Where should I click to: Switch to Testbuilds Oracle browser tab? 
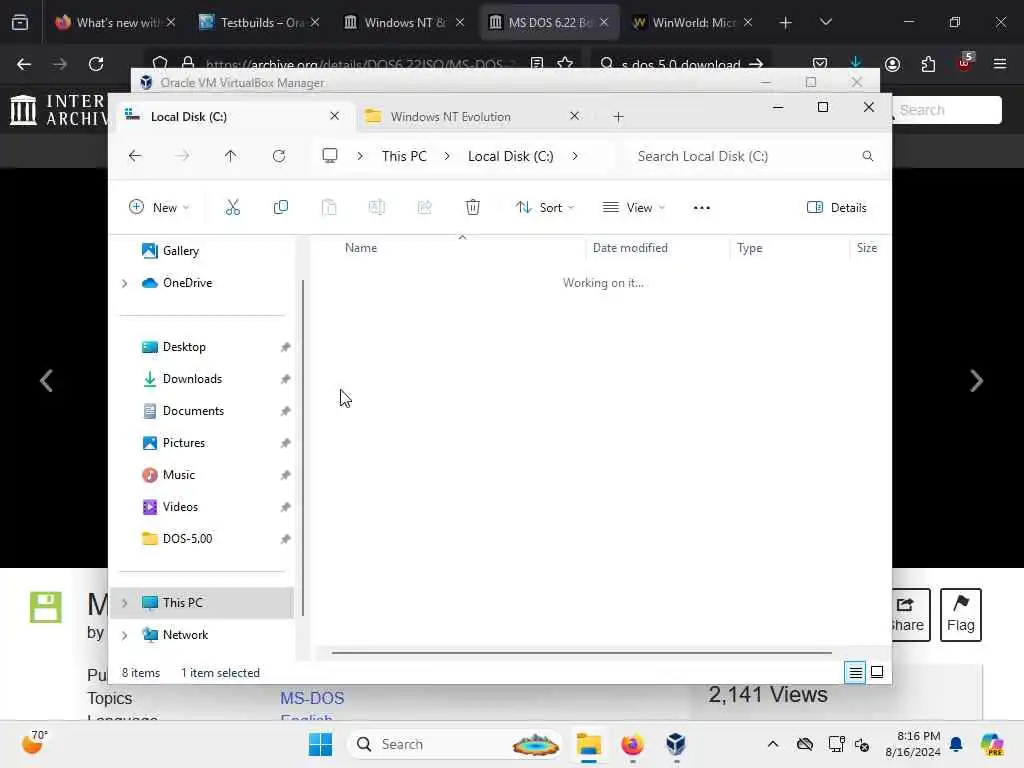tap(260, 23)
